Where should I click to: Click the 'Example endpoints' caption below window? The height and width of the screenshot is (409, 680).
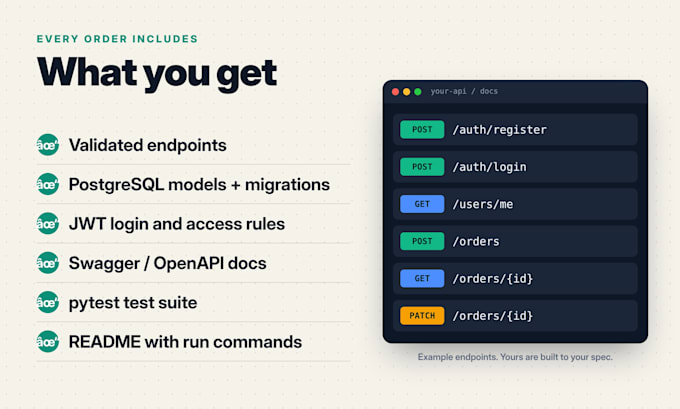(x=515, y=357)
